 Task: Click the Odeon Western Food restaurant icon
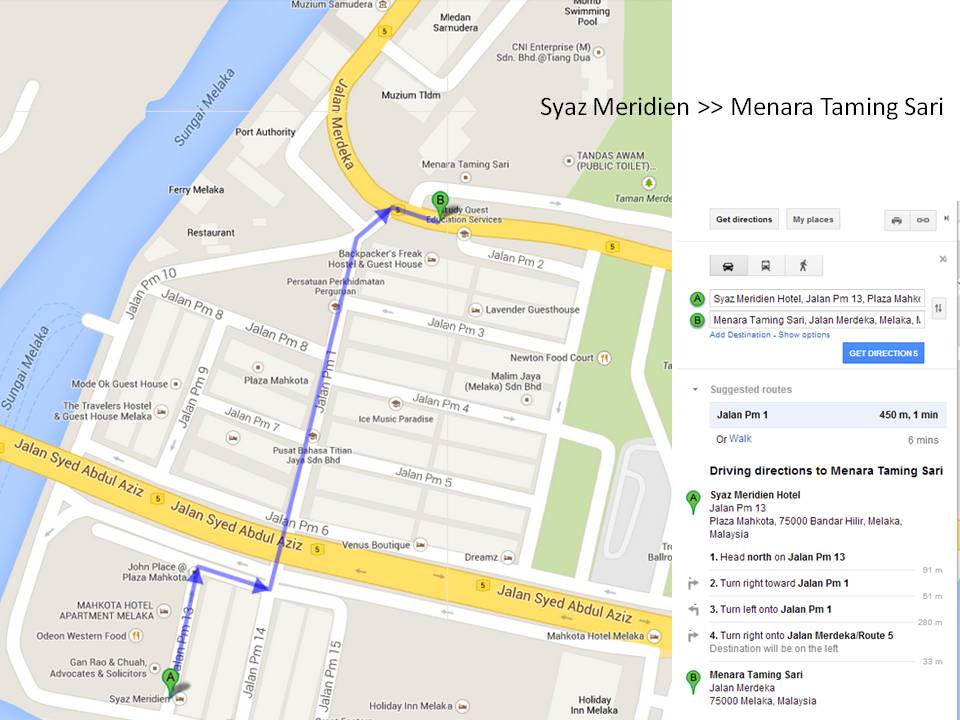(x=137, y=636)
